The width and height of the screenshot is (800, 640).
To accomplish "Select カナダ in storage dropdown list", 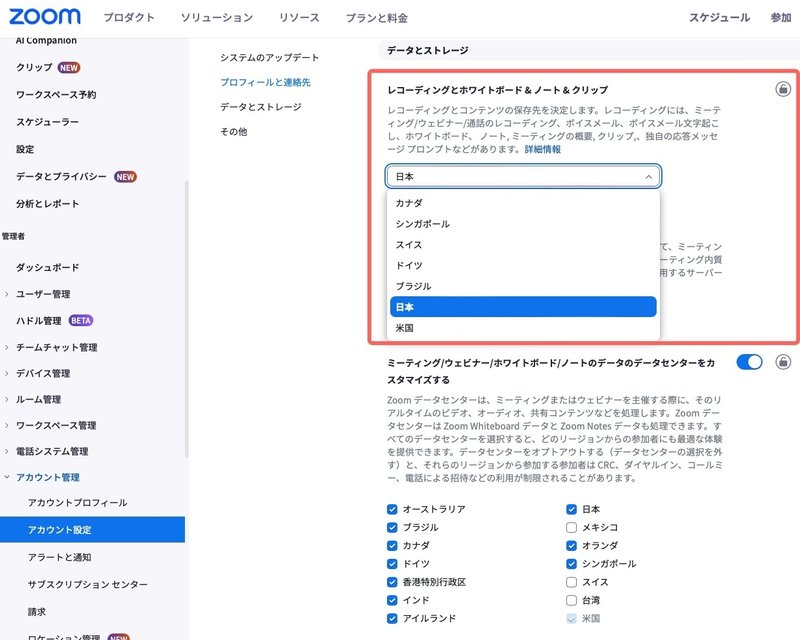I will 523,203.
